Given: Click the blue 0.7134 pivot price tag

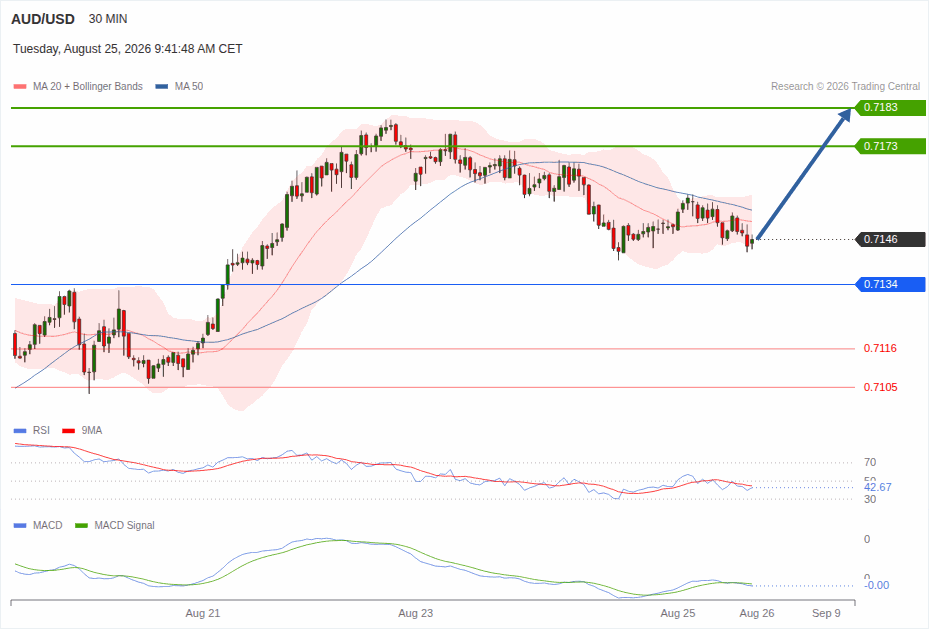Looking at the screenshot, I should tap(890, 284).
